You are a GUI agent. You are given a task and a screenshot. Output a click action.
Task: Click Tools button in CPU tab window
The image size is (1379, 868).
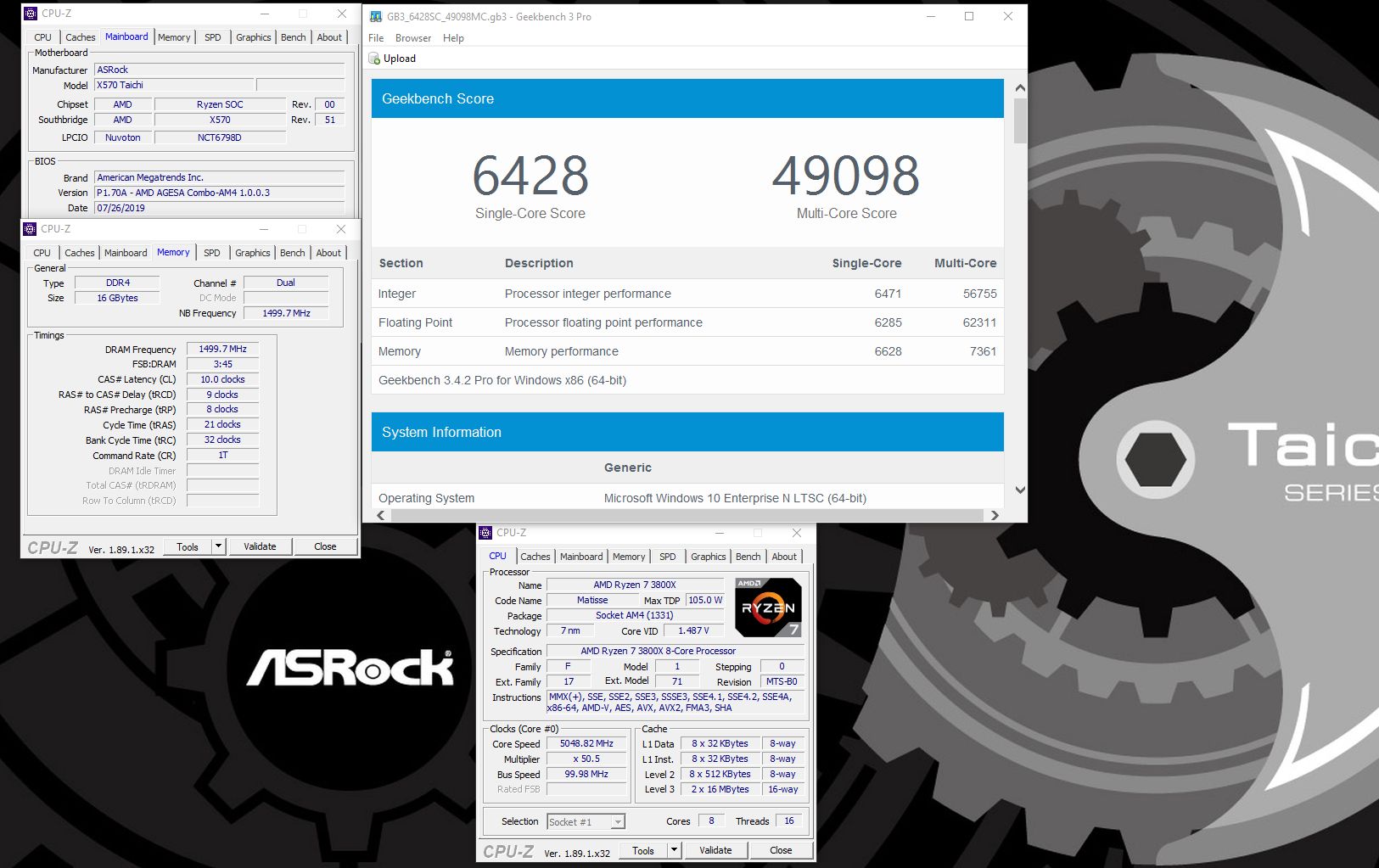coord(643,851)
